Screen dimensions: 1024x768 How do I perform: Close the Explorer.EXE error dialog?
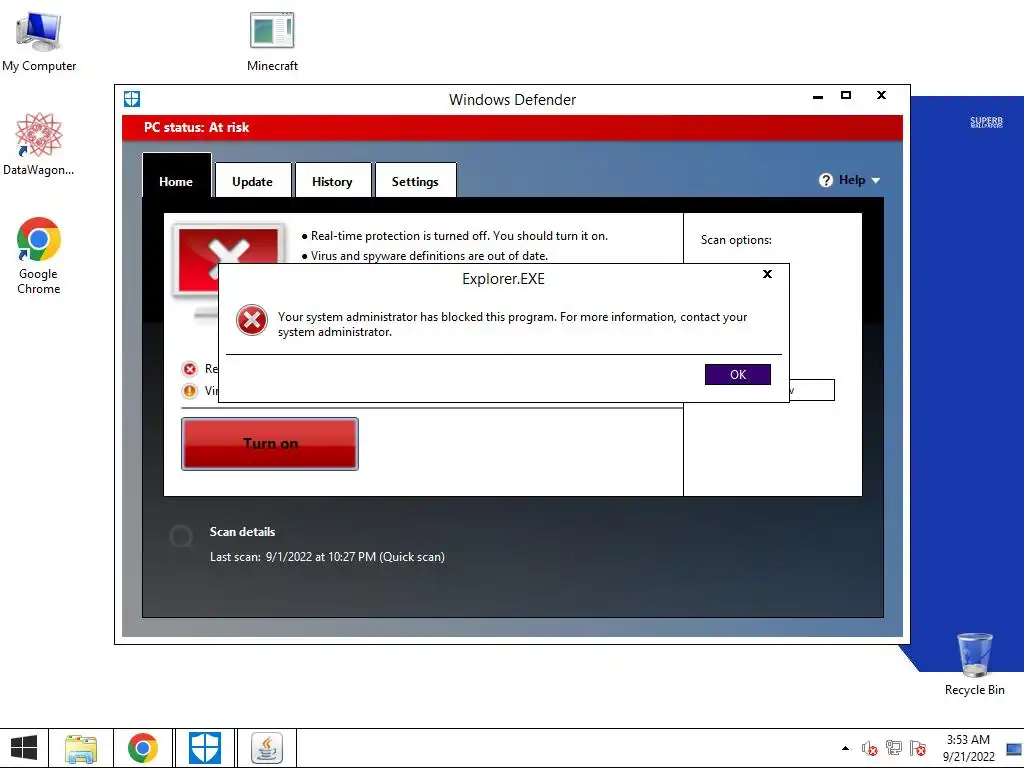click(767, 274)
